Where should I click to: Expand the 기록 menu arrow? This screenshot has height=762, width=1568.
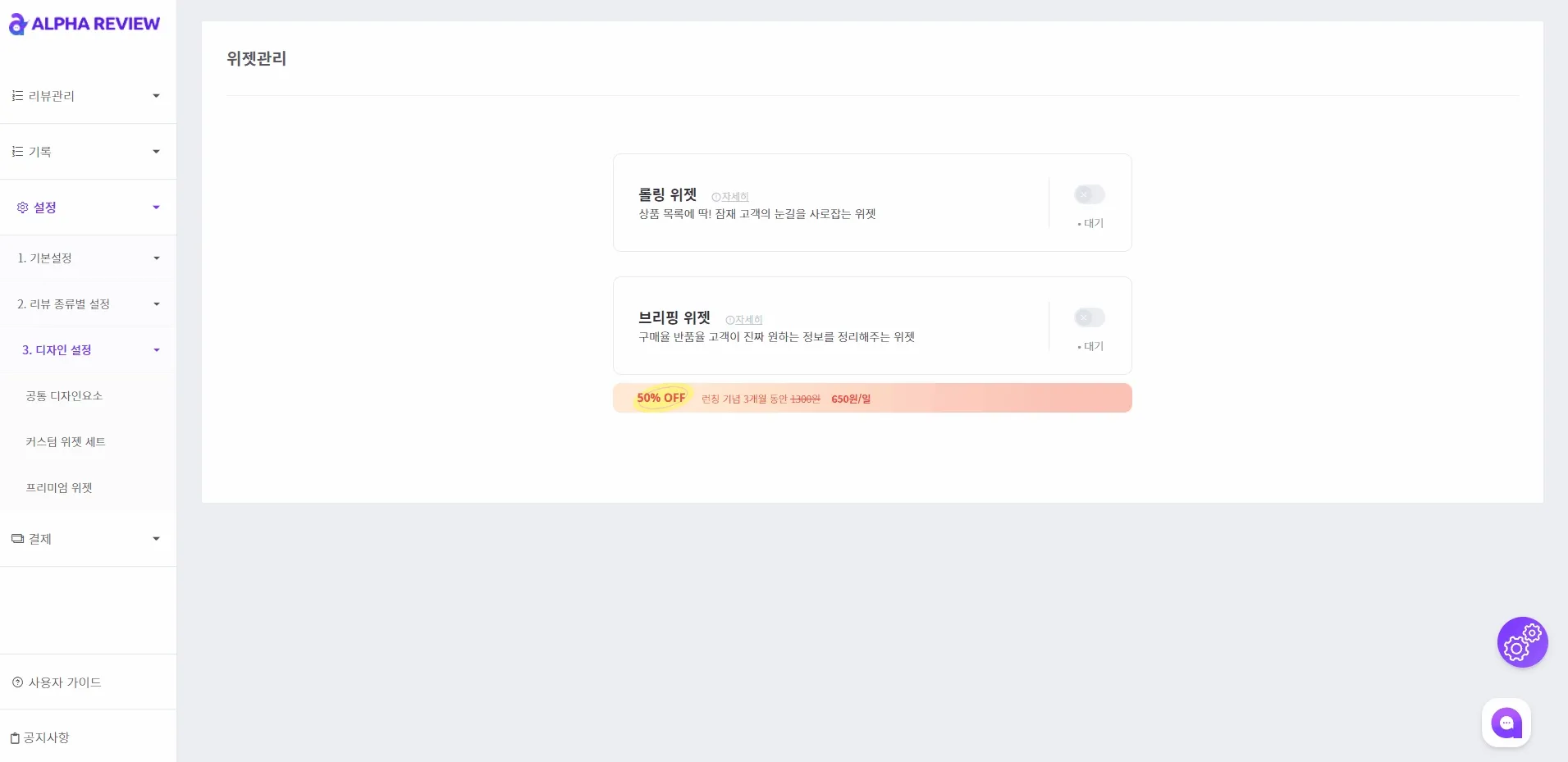pyautogui.click(x=156, y=152)
